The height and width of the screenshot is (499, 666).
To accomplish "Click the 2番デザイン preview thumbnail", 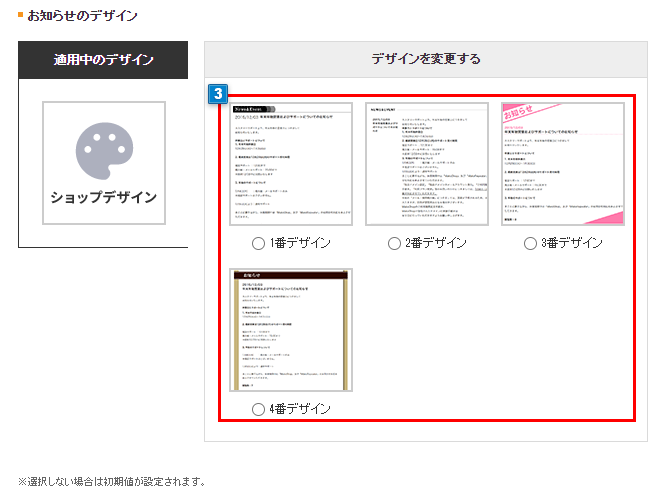I will point(427,164).
